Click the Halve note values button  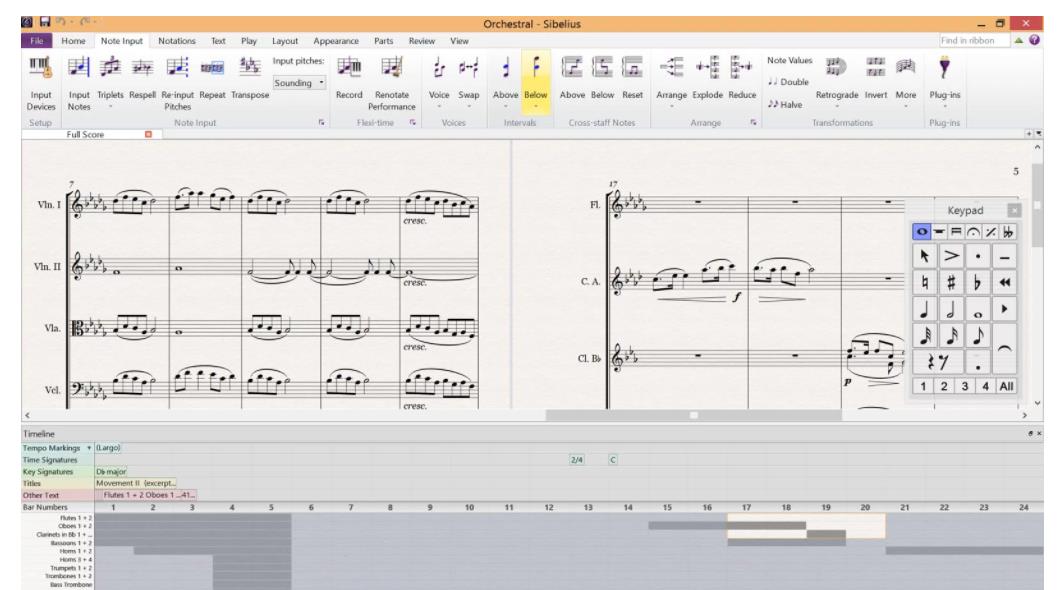click(x=786, y=102)
